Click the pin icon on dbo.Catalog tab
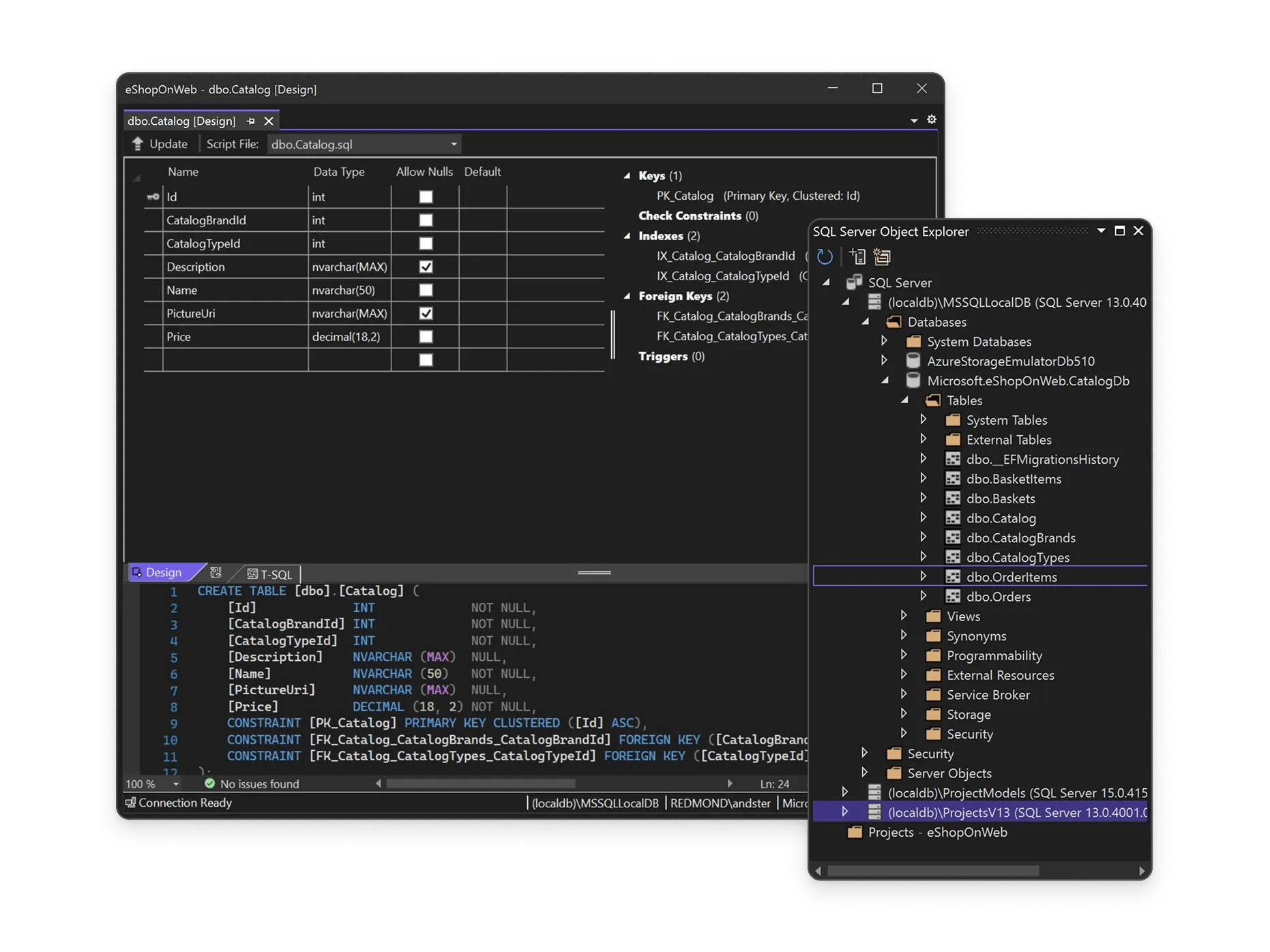1270x952 pixels. (x=250, y=121)
